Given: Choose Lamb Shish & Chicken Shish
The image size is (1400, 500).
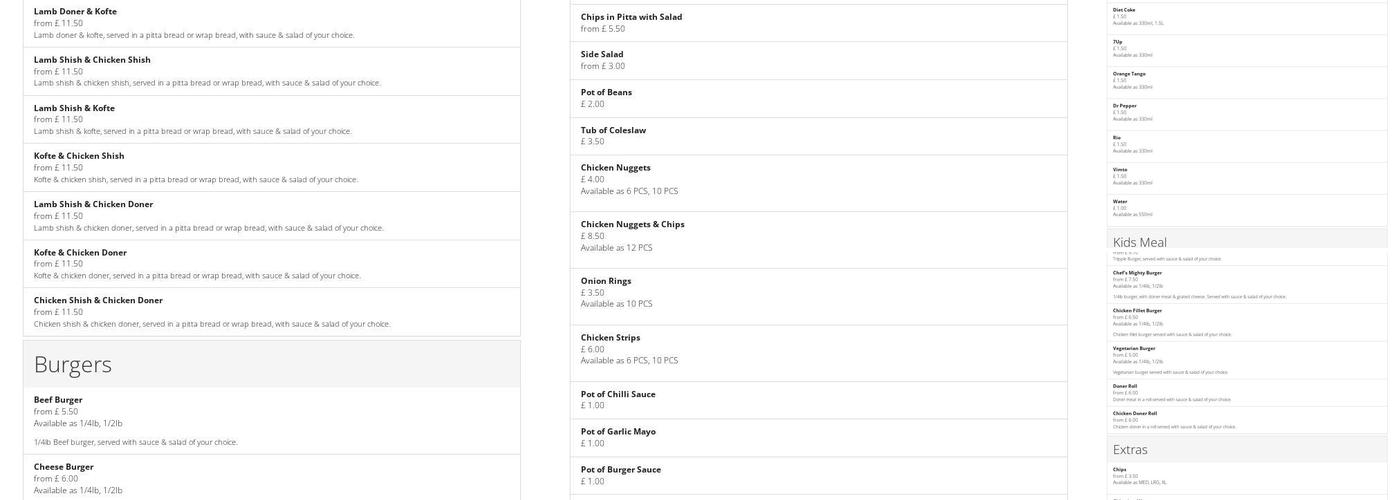Looking at the screenshot, I should click(x=92, y=60).
